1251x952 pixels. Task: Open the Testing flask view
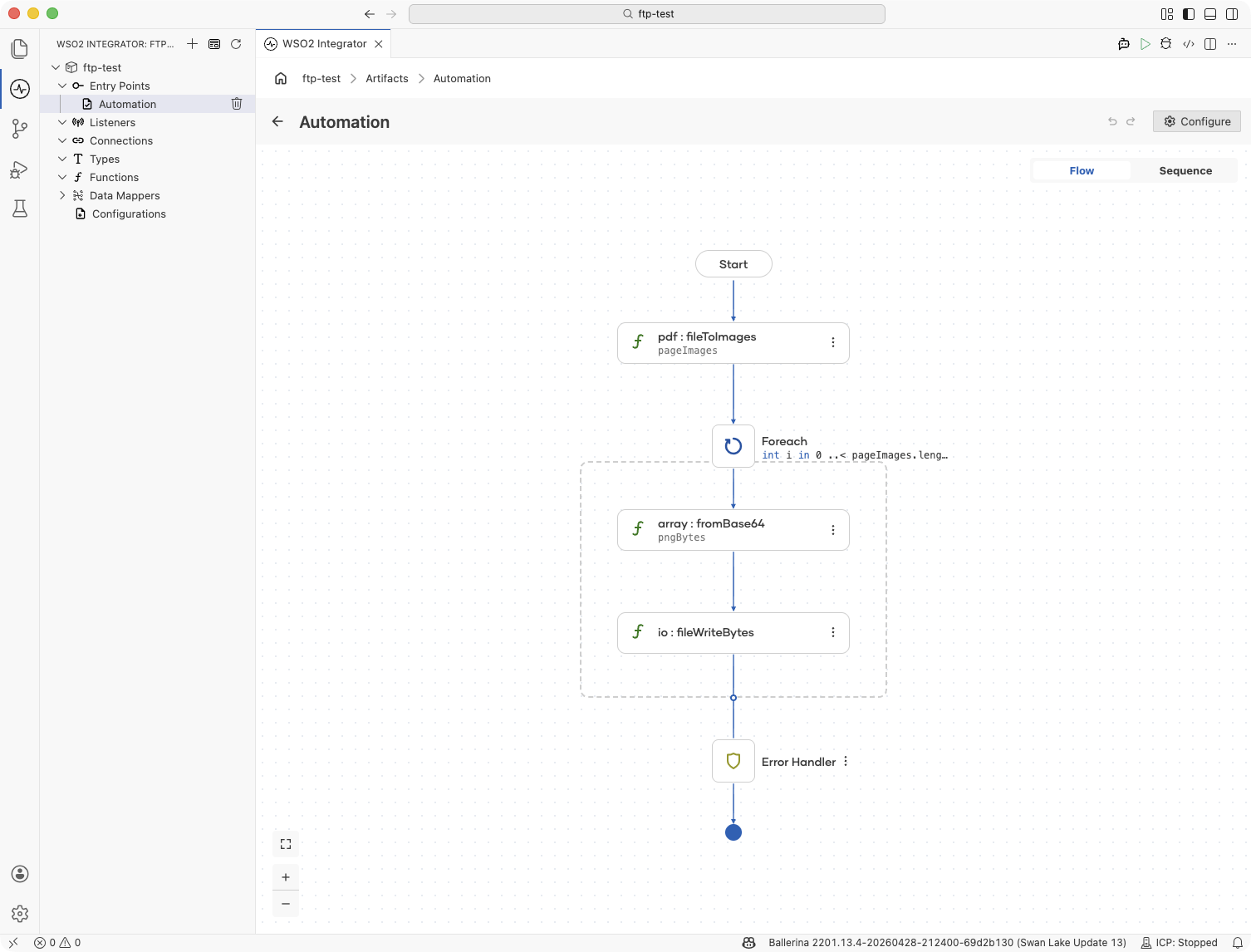20,209
